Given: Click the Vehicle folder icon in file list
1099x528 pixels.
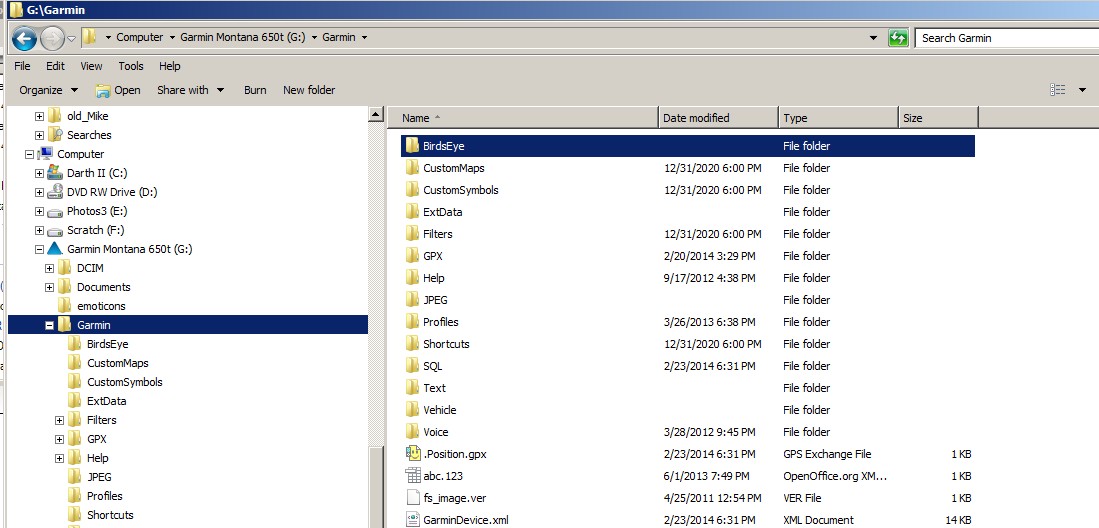Looking at the screenshot, I should 412,410.
